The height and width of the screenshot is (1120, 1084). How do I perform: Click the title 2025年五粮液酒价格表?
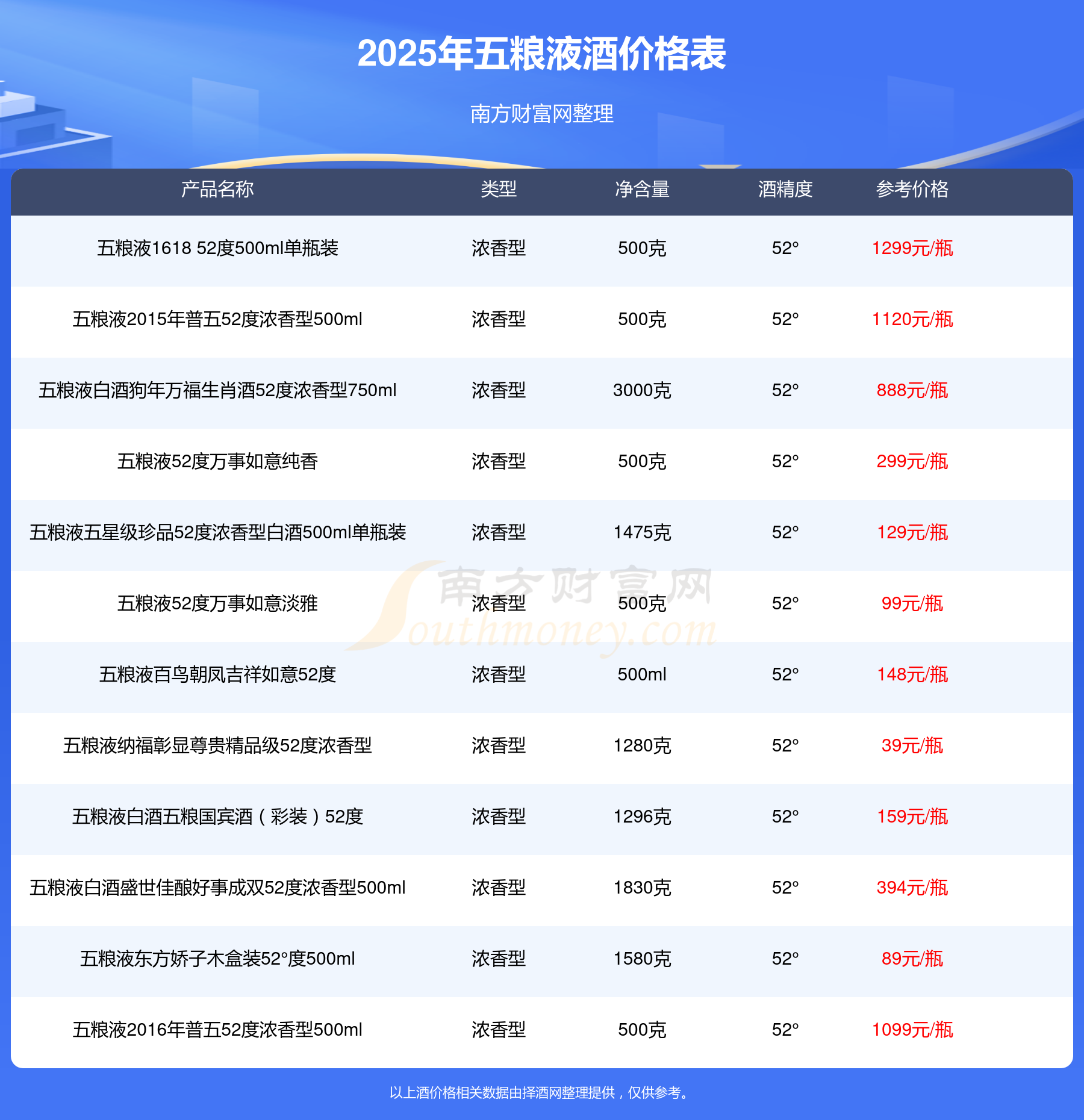pyautogui.click(x=542, y=54)
